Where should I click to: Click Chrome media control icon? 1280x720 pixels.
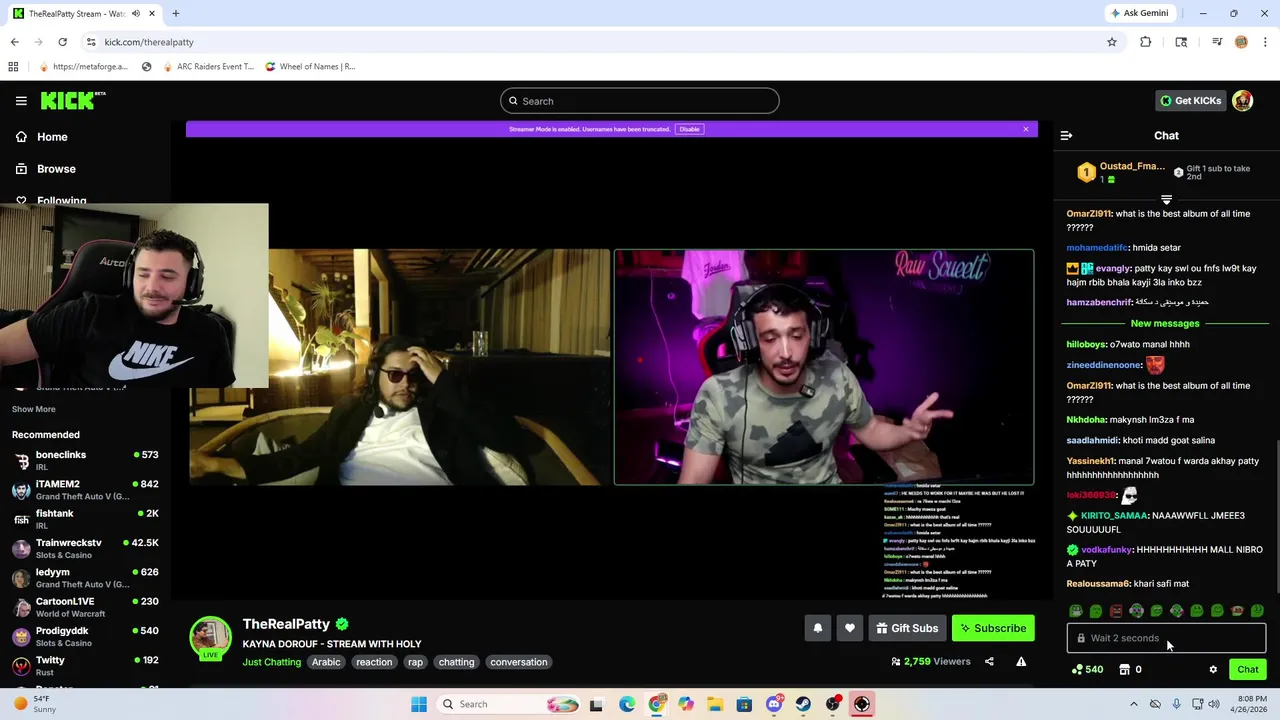pos(1217,42)
